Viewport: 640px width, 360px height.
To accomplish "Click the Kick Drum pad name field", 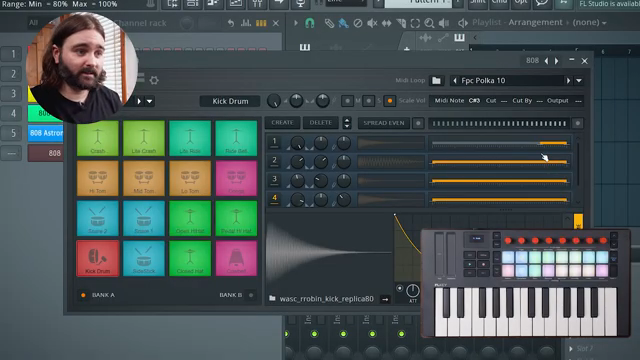I will [230, 101].
